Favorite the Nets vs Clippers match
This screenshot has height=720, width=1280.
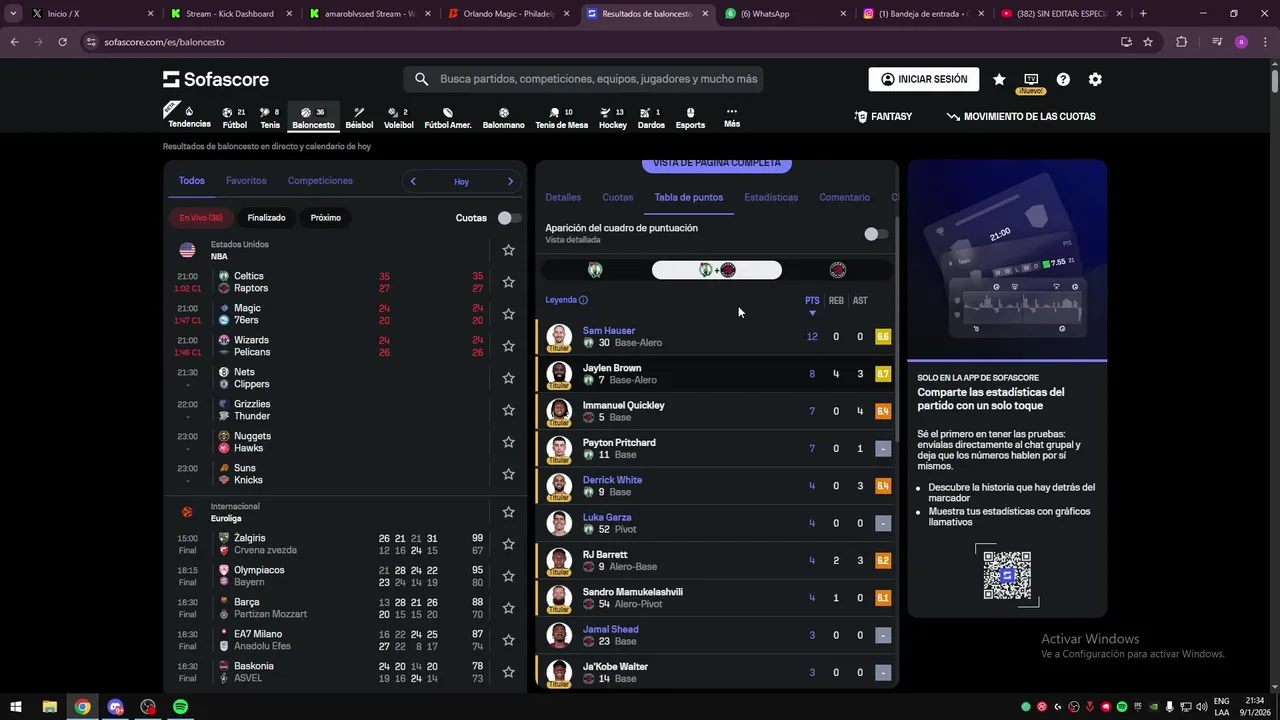[x=508, y=378]
